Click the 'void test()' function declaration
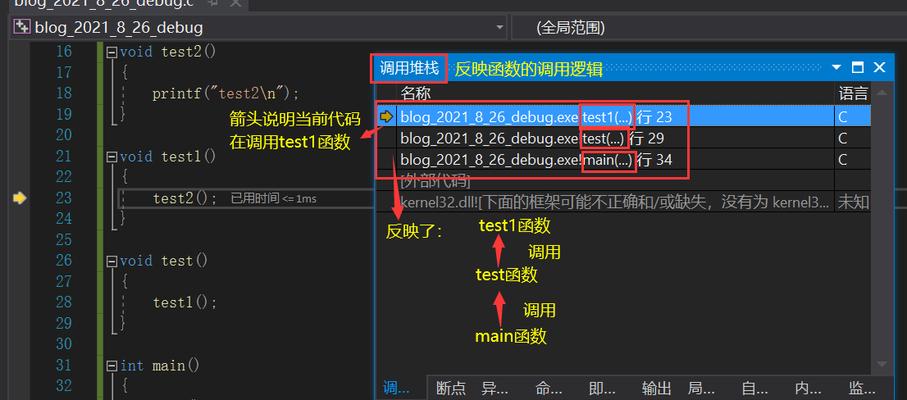Screen dimensions: 907x400 coord(164,261)
